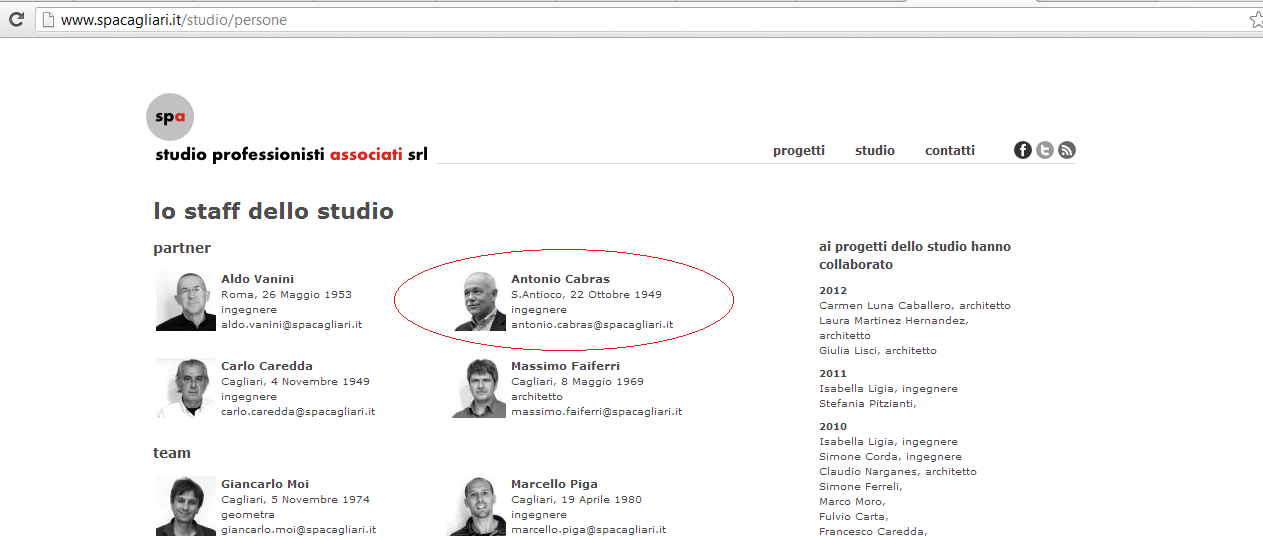This screenshot has height=540, width=1263.
Task: Click 'Marco Moro' entry
Action: click(x=851, y=502)
